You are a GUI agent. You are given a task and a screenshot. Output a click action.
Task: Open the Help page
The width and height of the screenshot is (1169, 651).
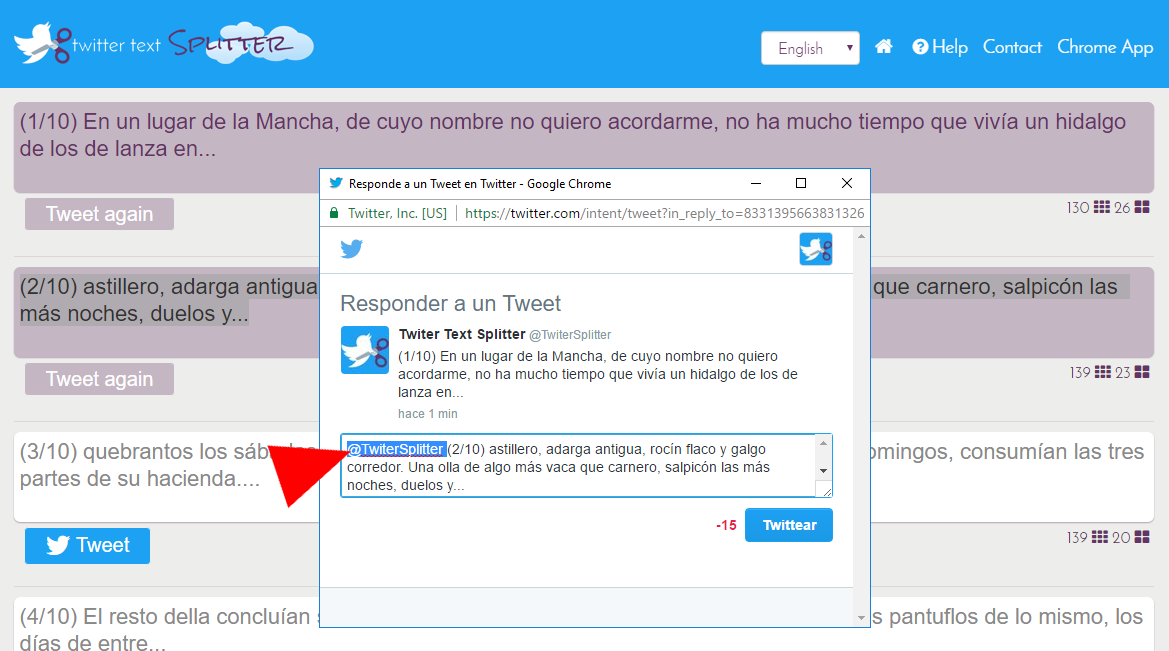click(x=939, y=47)
